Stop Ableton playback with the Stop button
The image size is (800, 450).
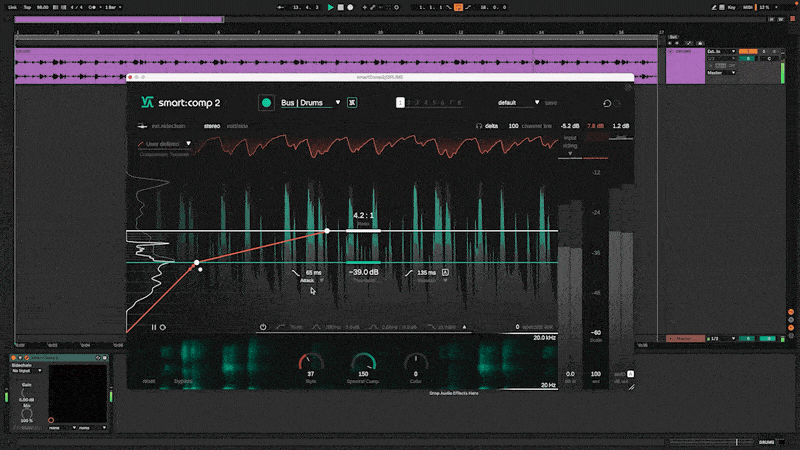341,7
